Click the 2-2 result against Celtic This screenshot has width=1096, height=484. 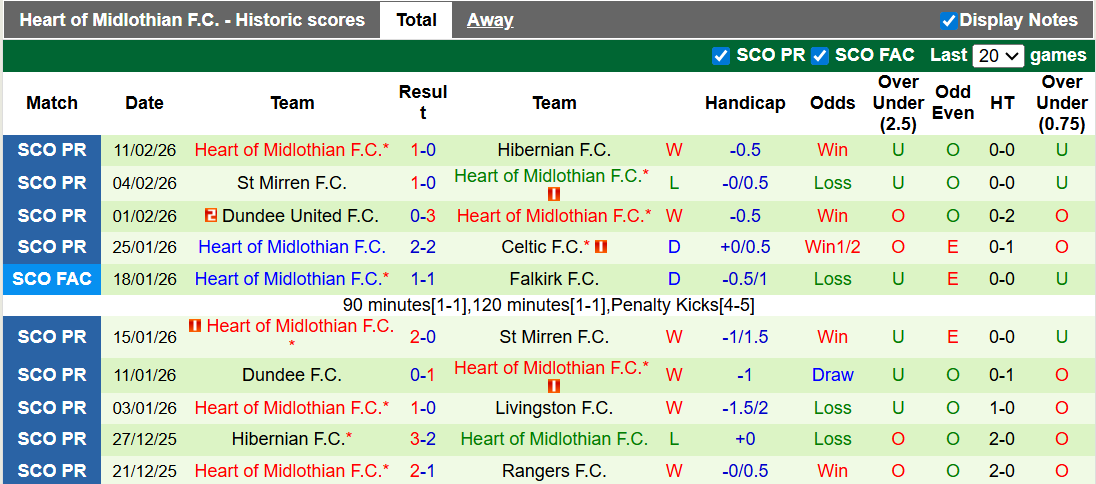coord(423,247)
